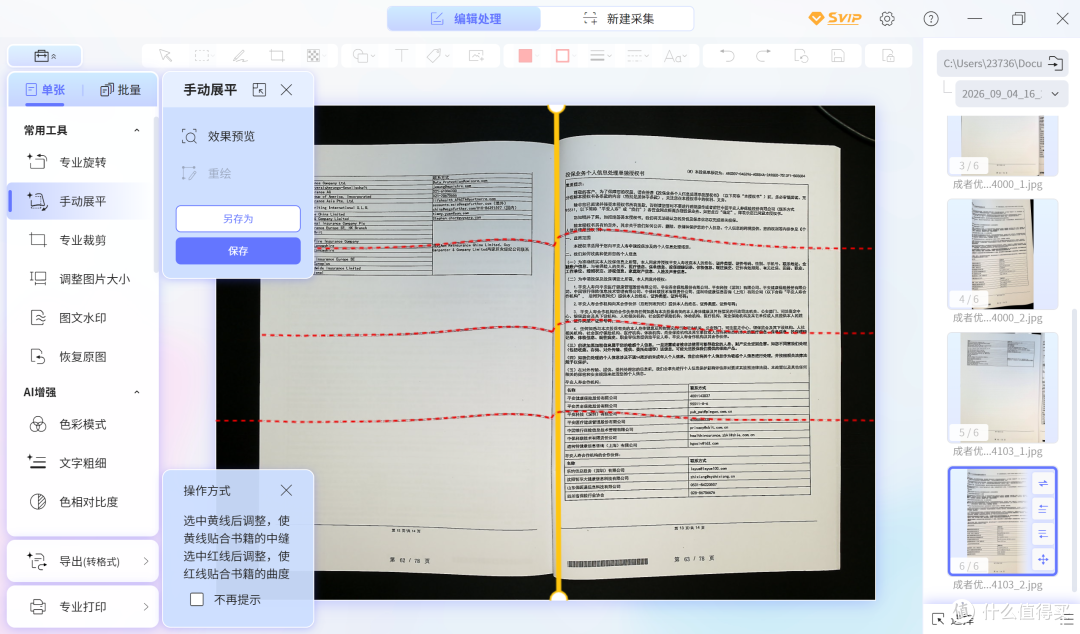Viewport: 1080px width, 634px height.
Task: Click the swap arrows icon on selected thumbnail
Action: [1043, 483]
